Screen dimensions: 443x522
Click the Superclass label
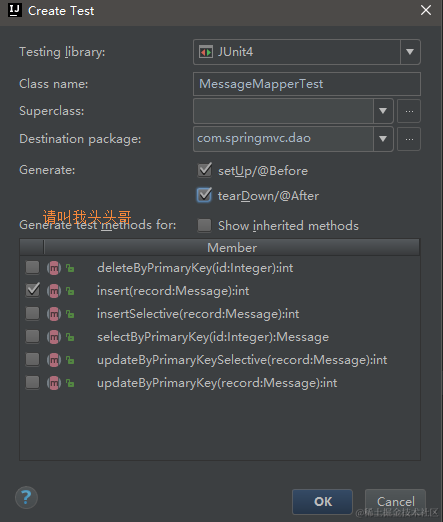52,111
